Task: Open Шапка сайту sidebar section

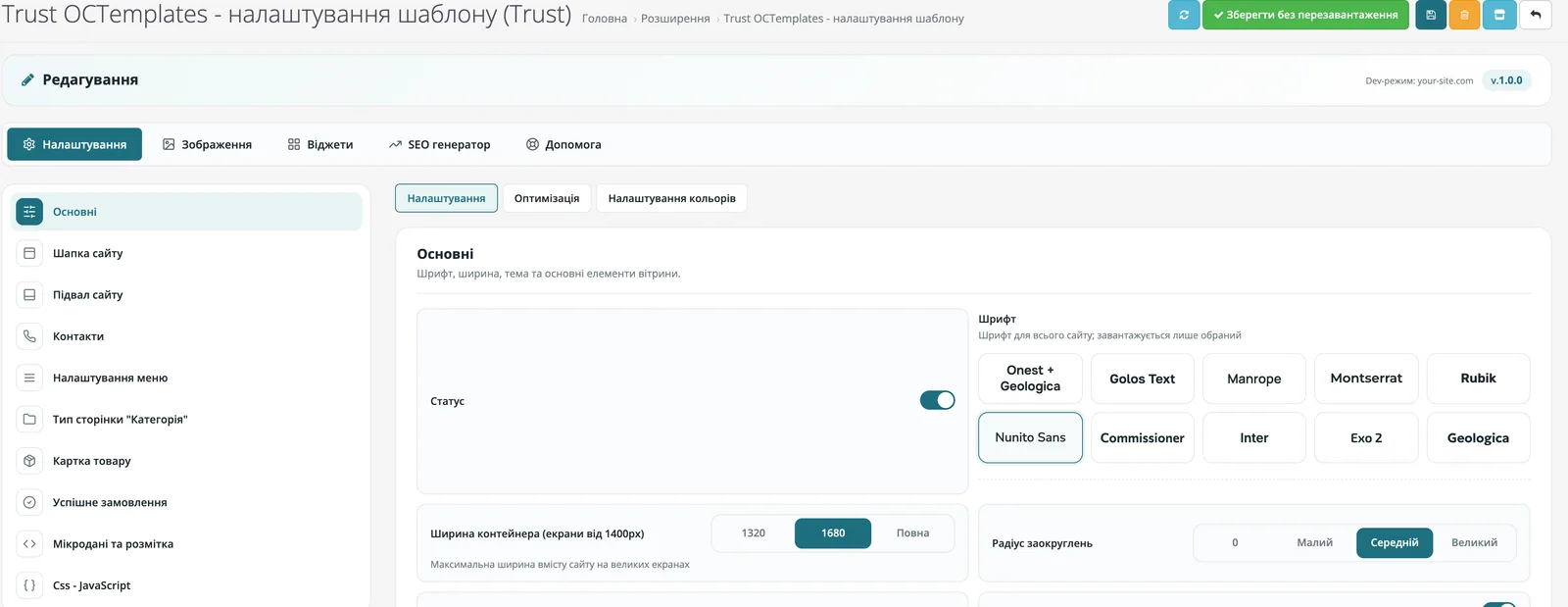Action: click(186, 253)
